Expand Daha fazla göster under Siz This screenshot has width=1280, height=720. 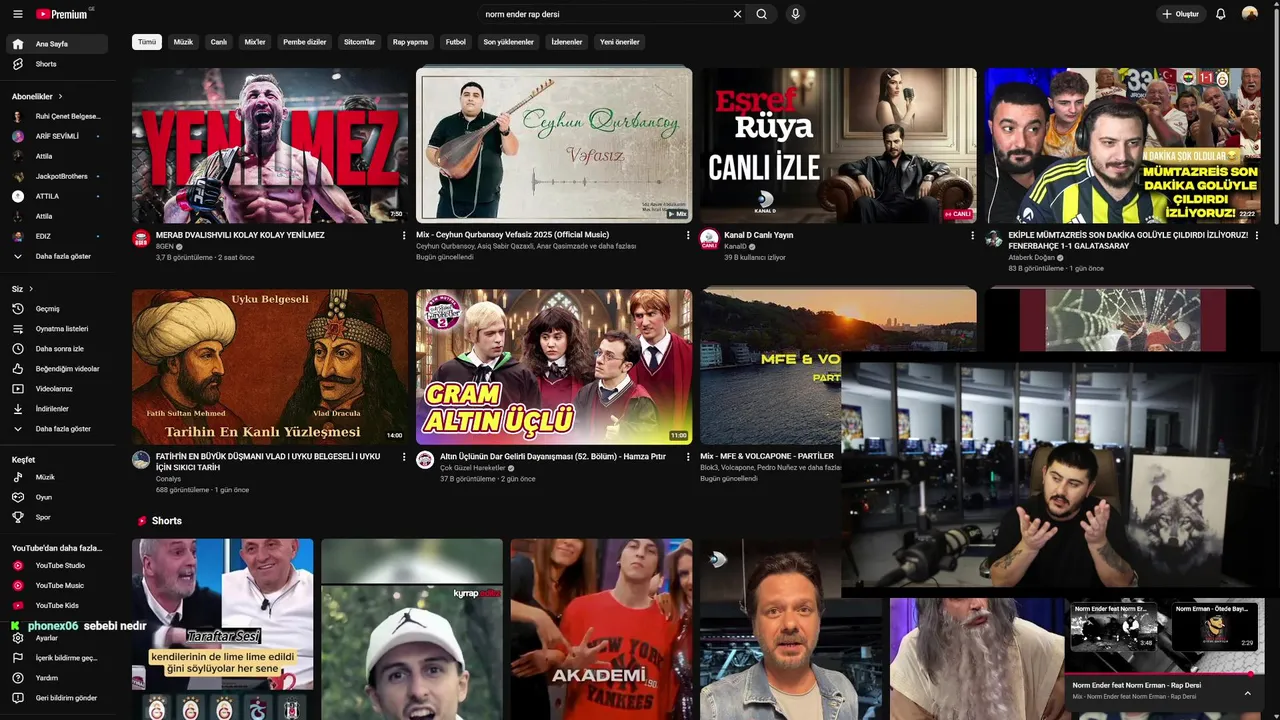coord(57,429)
